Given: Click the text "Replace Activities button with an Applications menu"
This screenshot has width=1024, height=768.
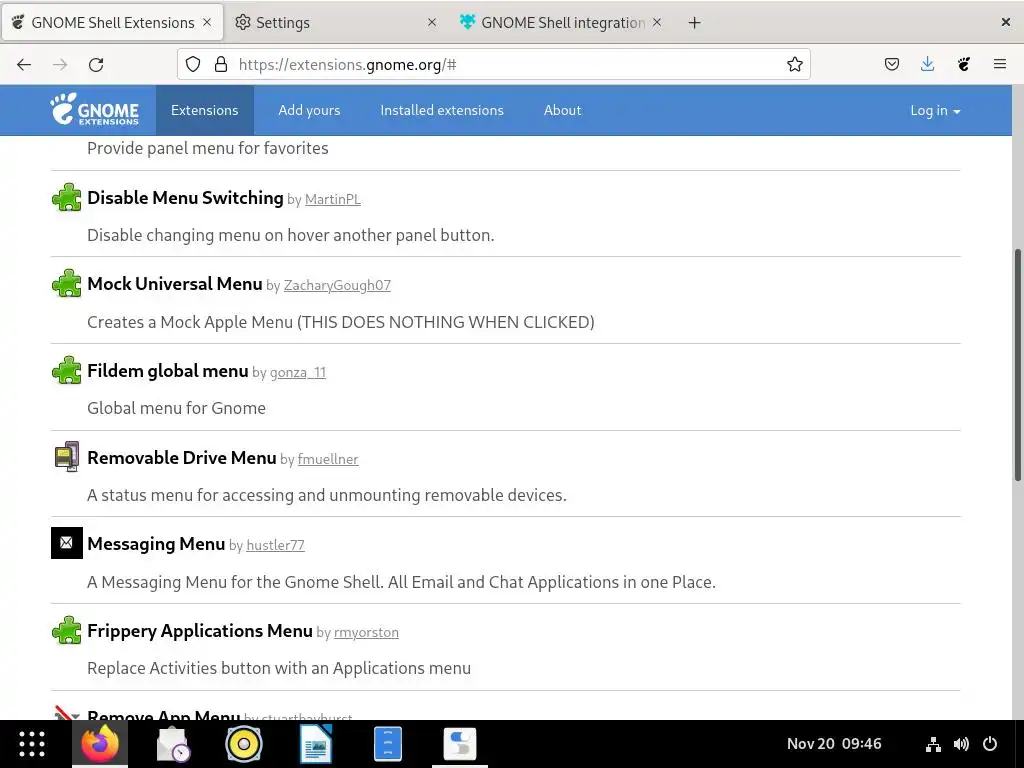Looking at the screenshot, I should click(279, 668).
